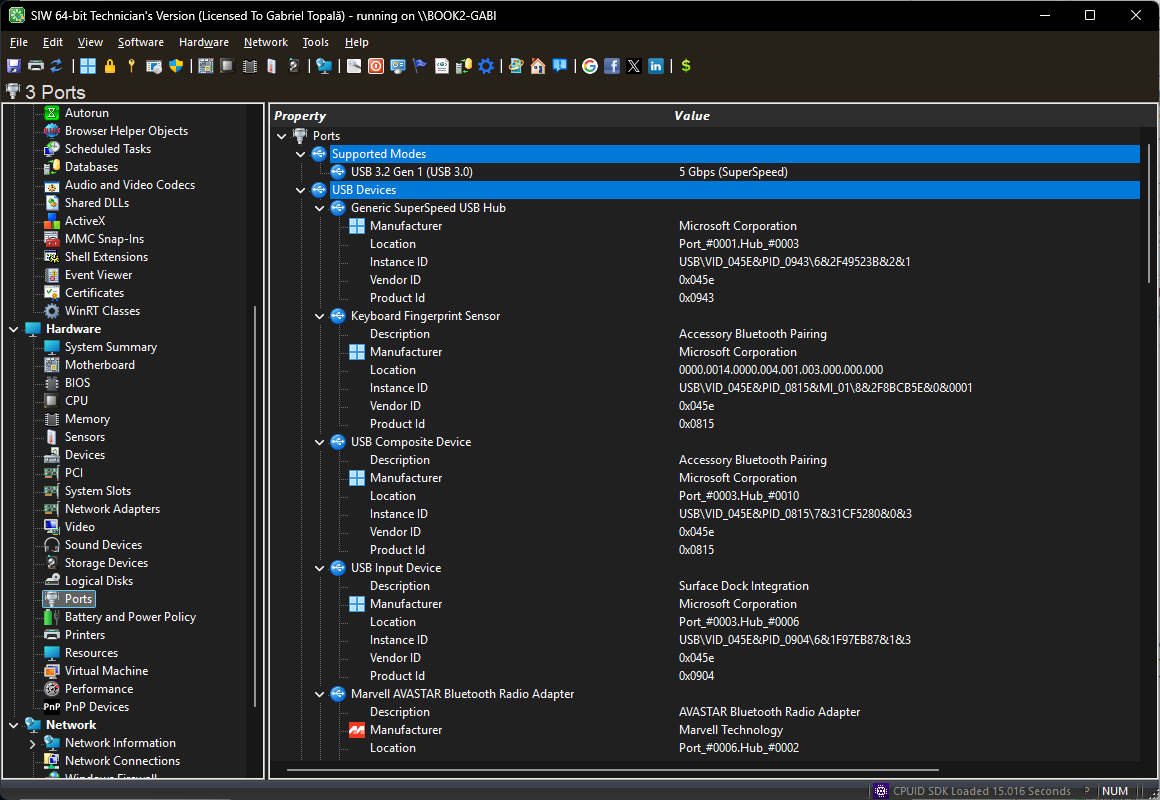Click the memory module toolbar icon

[x=250, y=66]
